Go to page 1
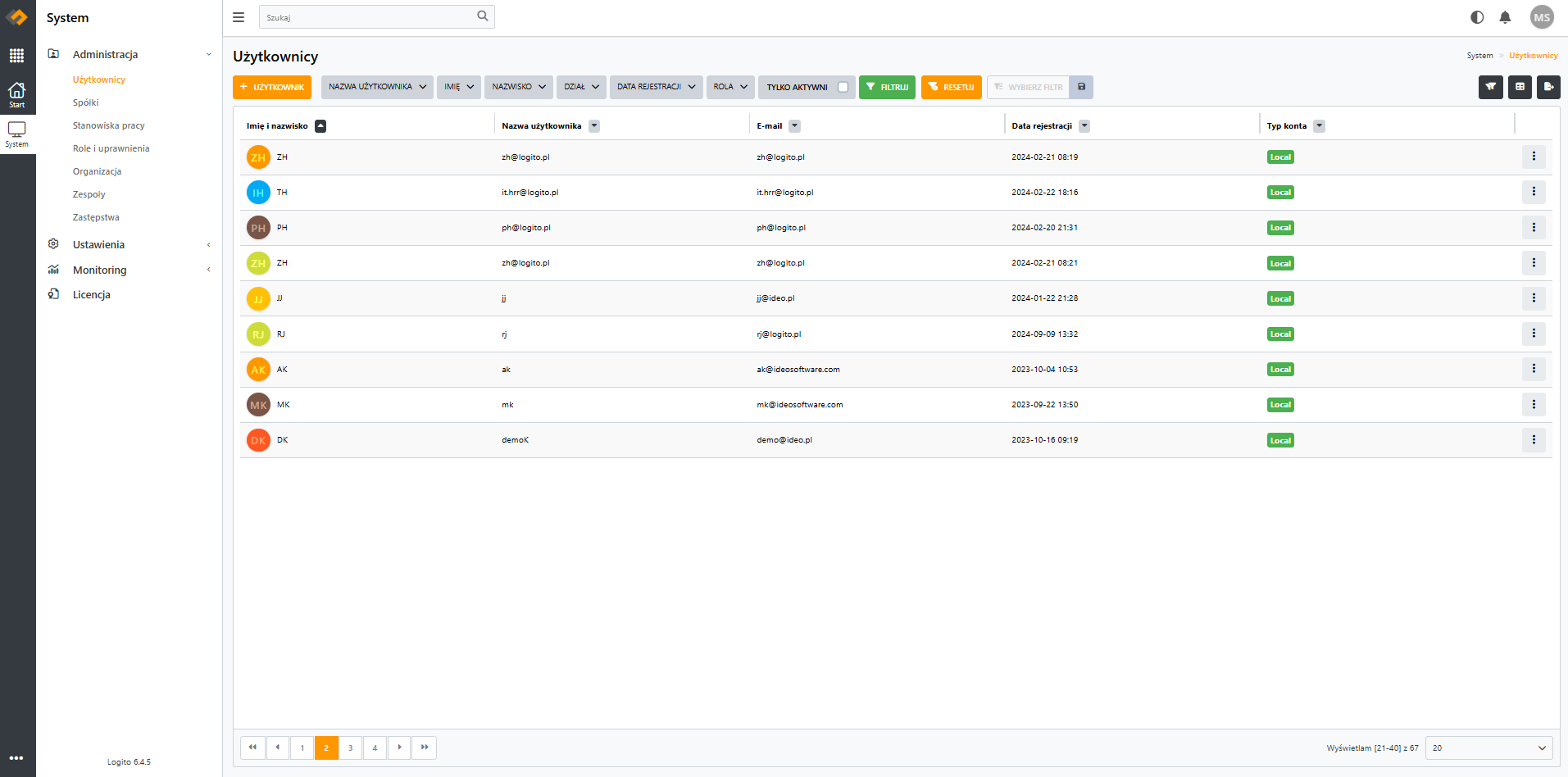Screen dimensions: 1568x777 tap(302, 747)
